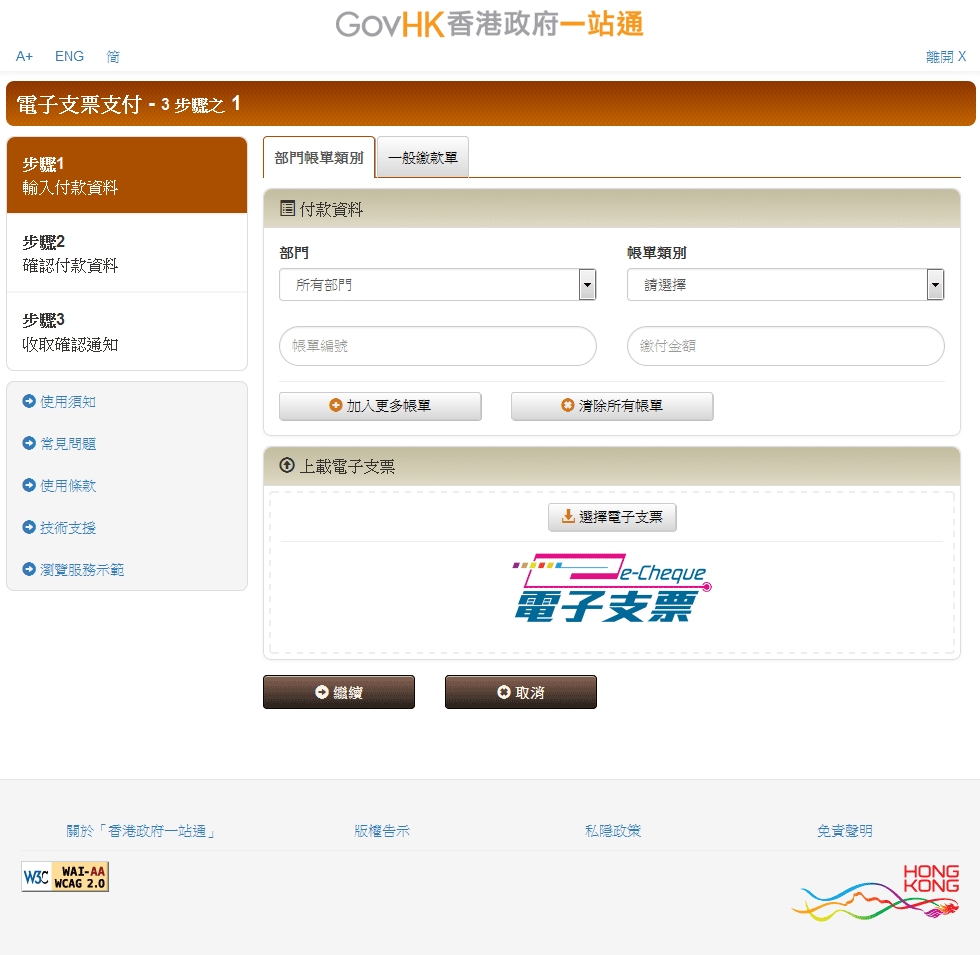
Task: Click the arrow icon next to 常見問題
Action: tap(29, 443)
